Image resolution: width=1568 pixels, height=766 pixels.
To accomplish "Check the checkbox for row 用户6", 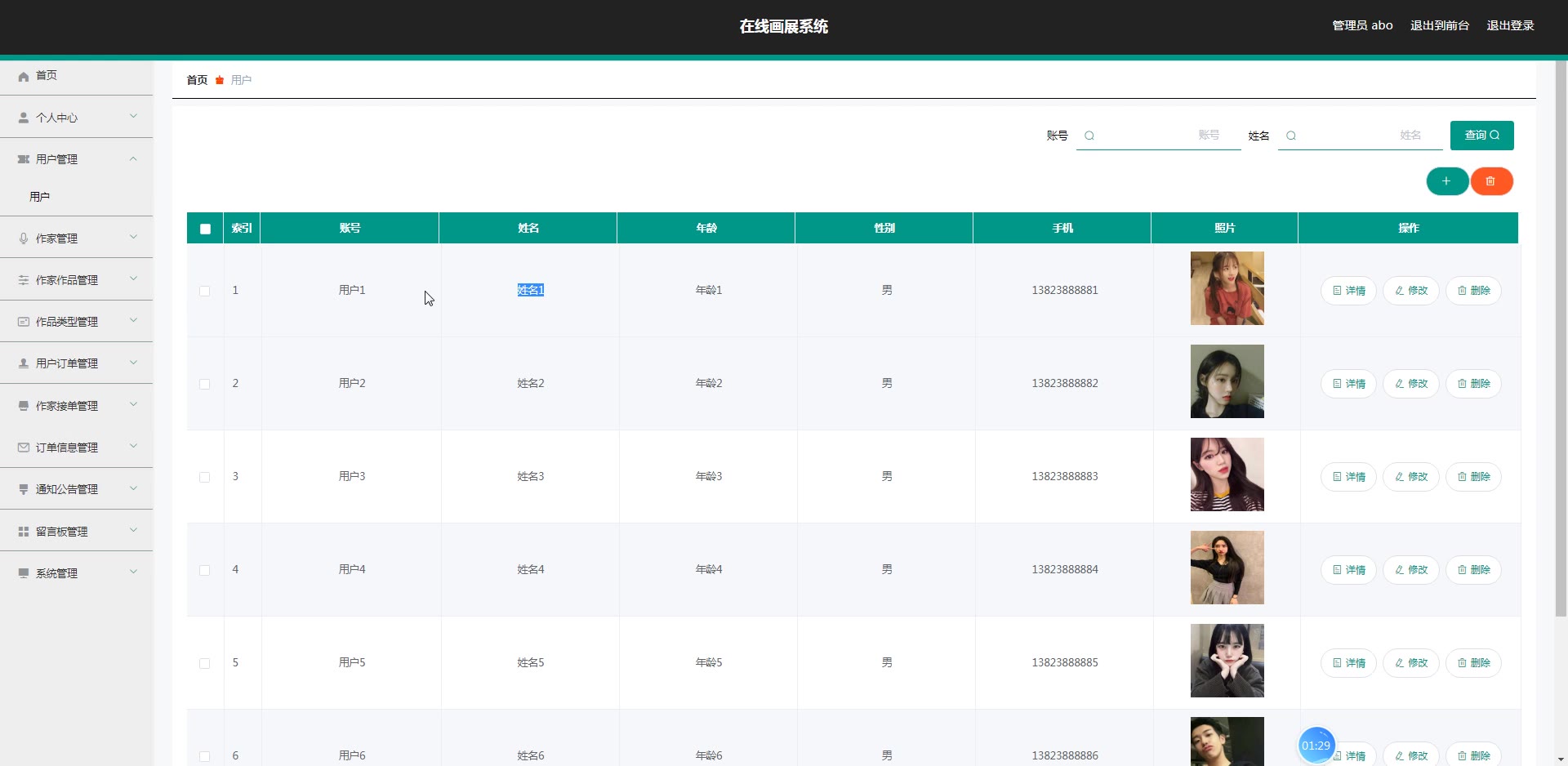I will 205,756.
